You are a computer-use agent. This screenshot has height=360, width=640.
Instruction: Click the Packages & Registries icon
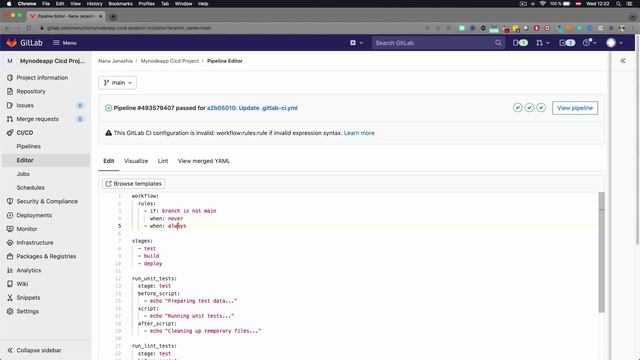click(10, 256)
